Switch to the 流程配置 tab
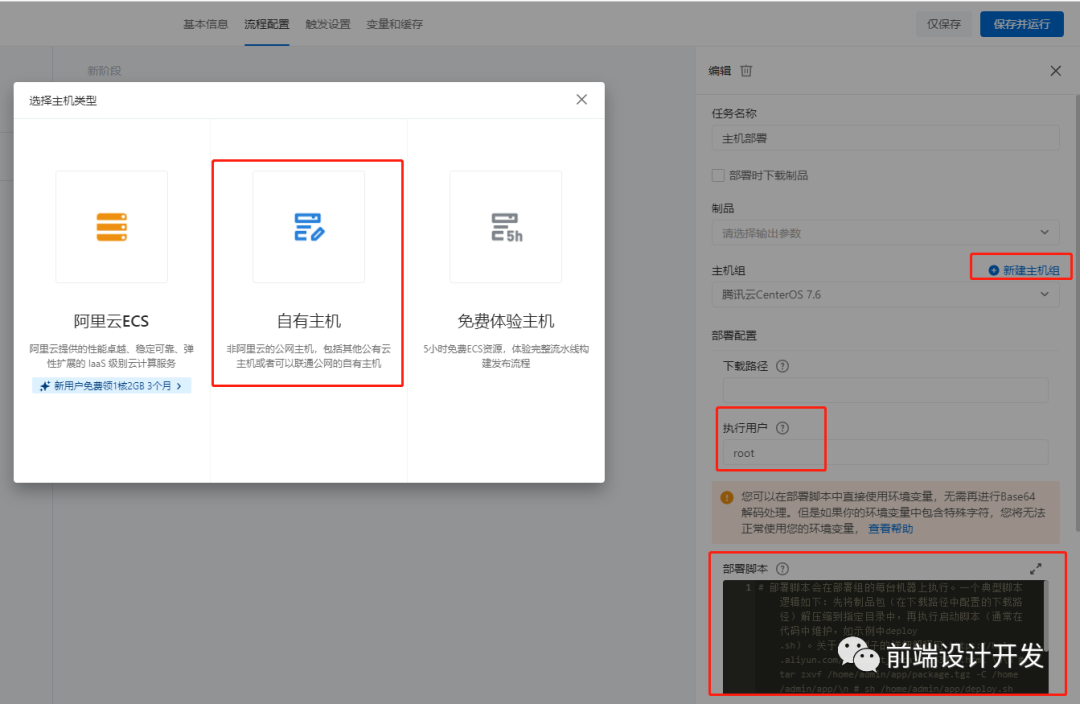This screenshot has height=704, width=1080. point(267,24)
